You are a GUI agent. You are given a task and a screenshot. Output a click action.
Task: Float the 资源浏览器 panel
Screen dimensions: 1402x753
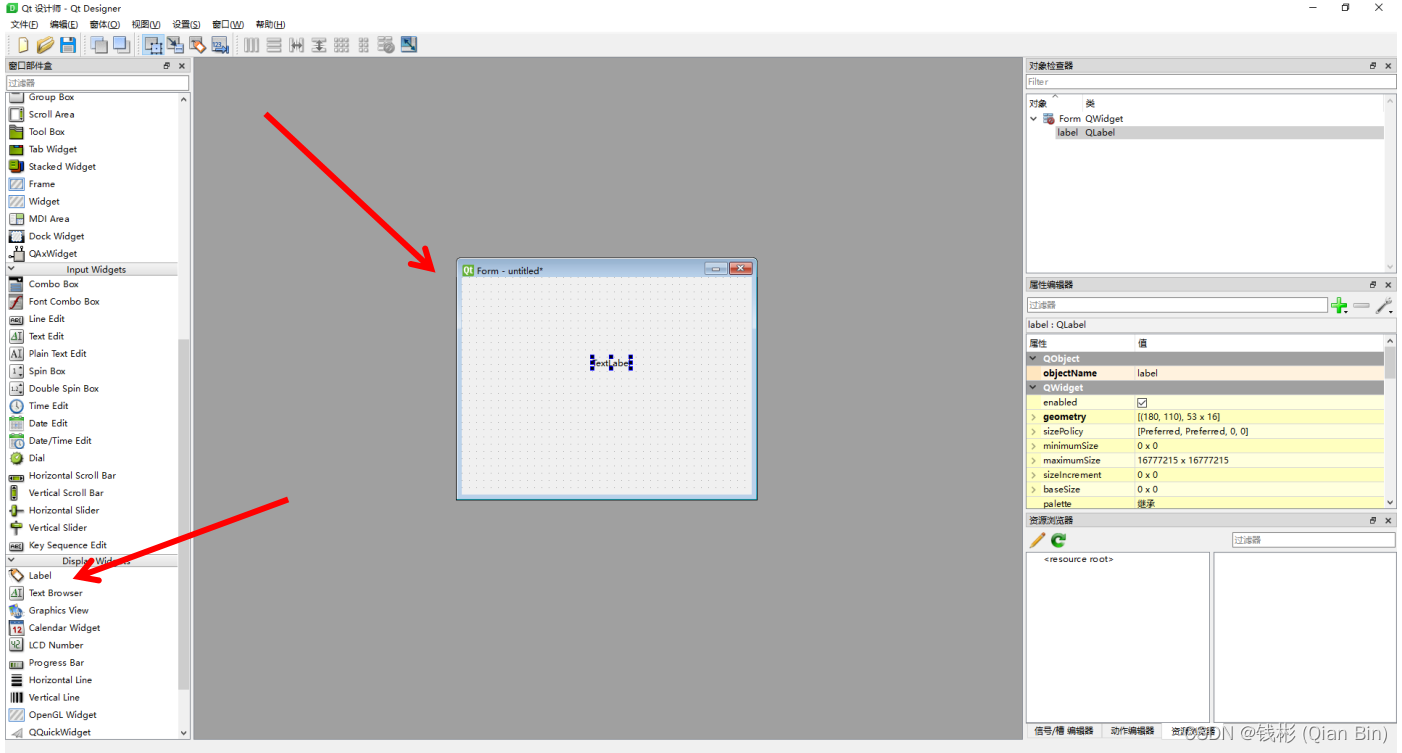[x=1373, y=520]
